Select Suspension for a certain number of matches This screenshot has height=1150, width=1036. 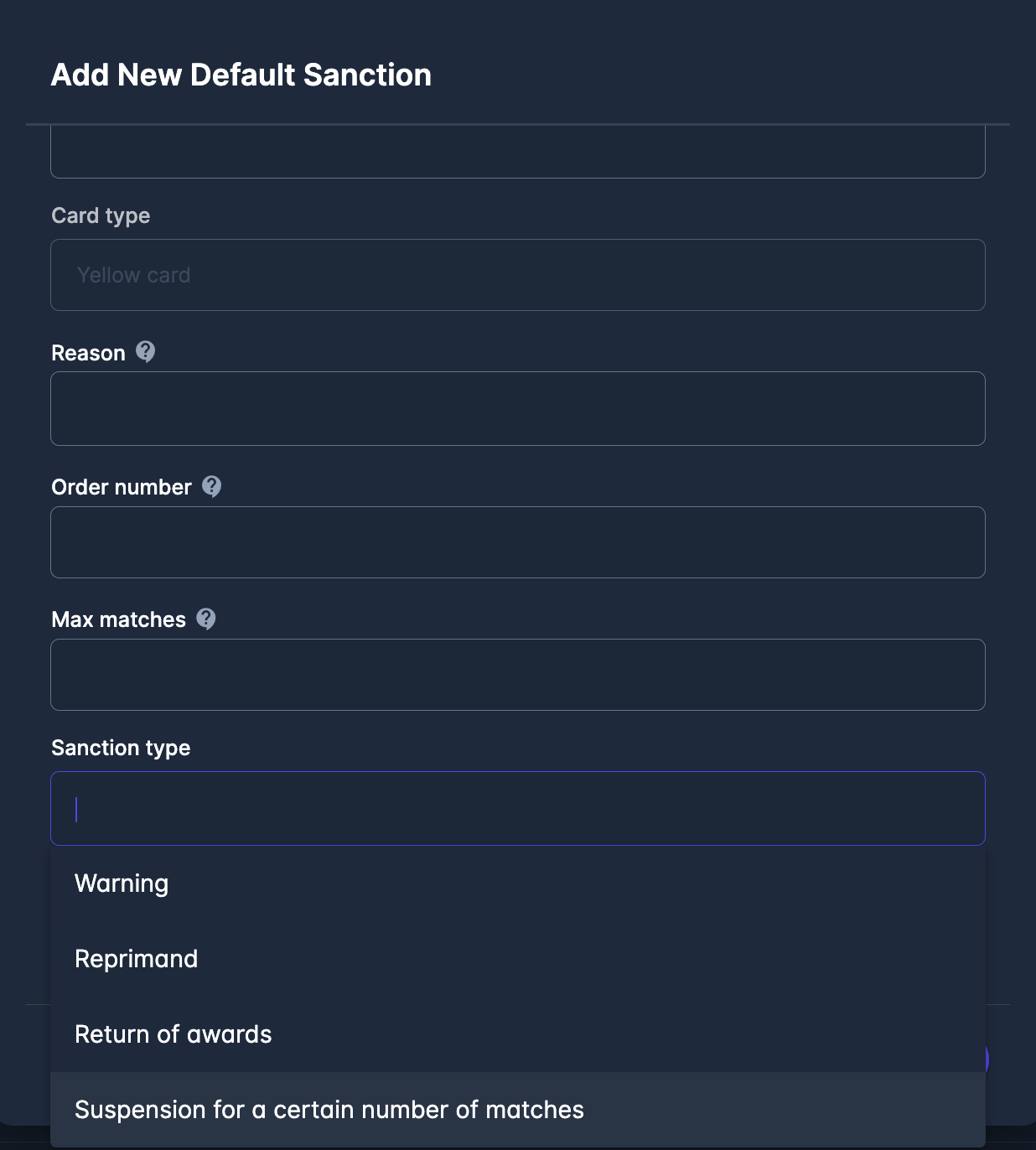[x=329, y=1110]
